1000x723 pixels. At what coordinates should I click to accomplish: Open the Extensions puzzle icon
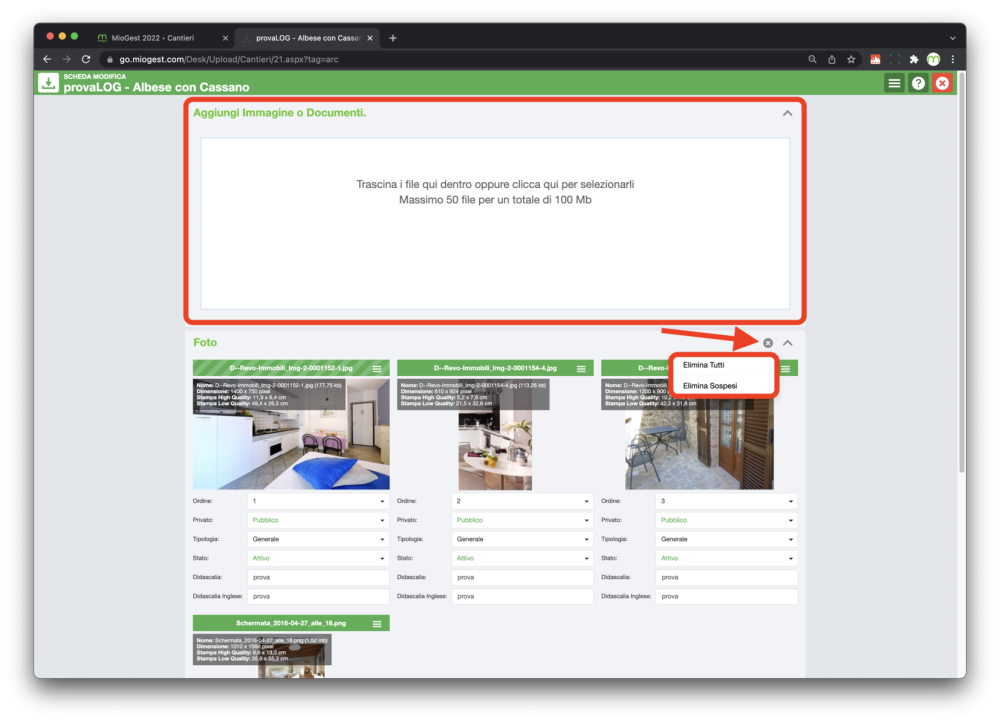coord(914,59)
